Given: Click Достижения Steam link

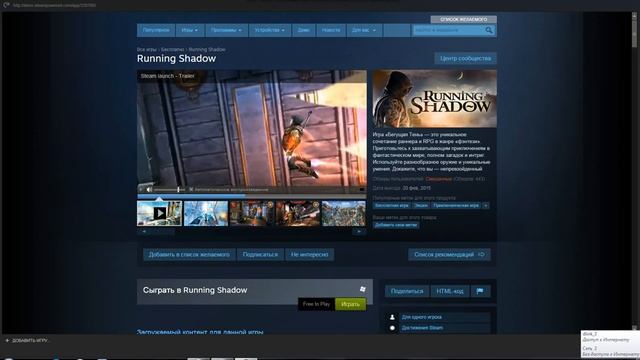Looking at the screenshot, I should (422, 328).
